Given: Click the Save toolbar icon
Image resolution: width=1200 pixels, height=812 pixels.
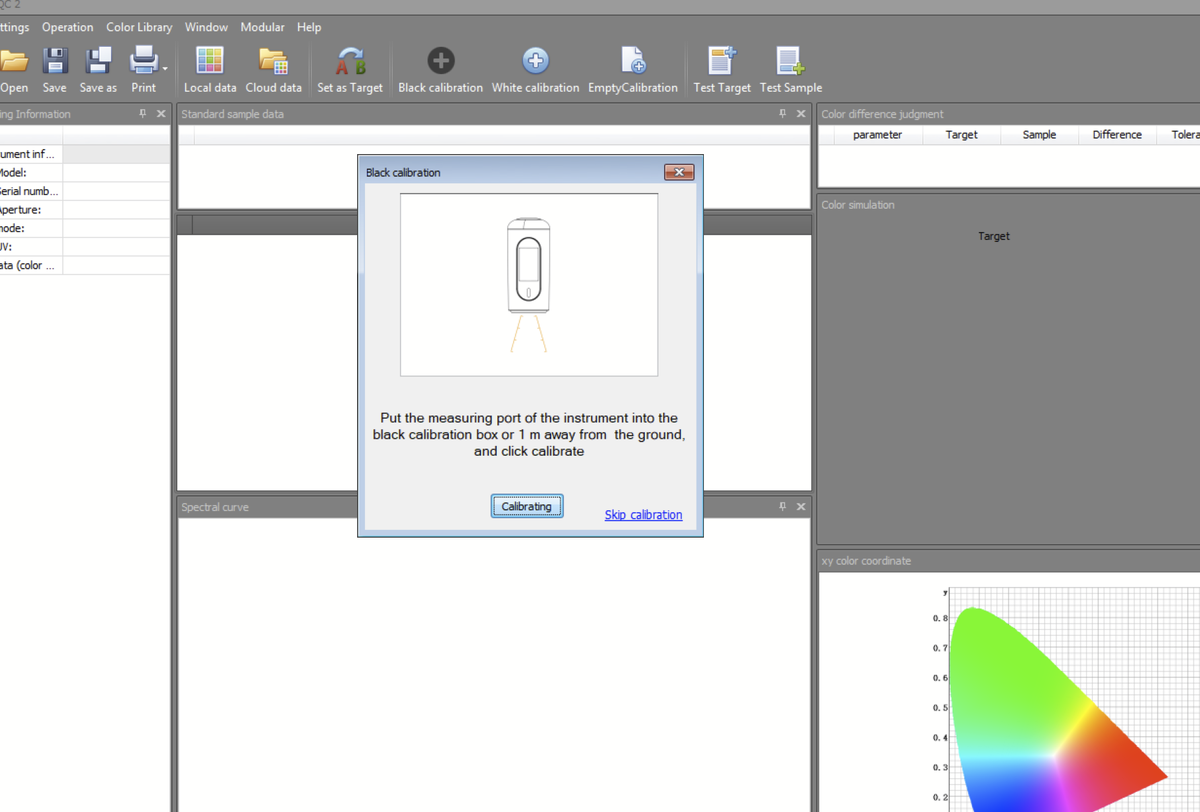Looking at the screenshot, I should point(55,62).
